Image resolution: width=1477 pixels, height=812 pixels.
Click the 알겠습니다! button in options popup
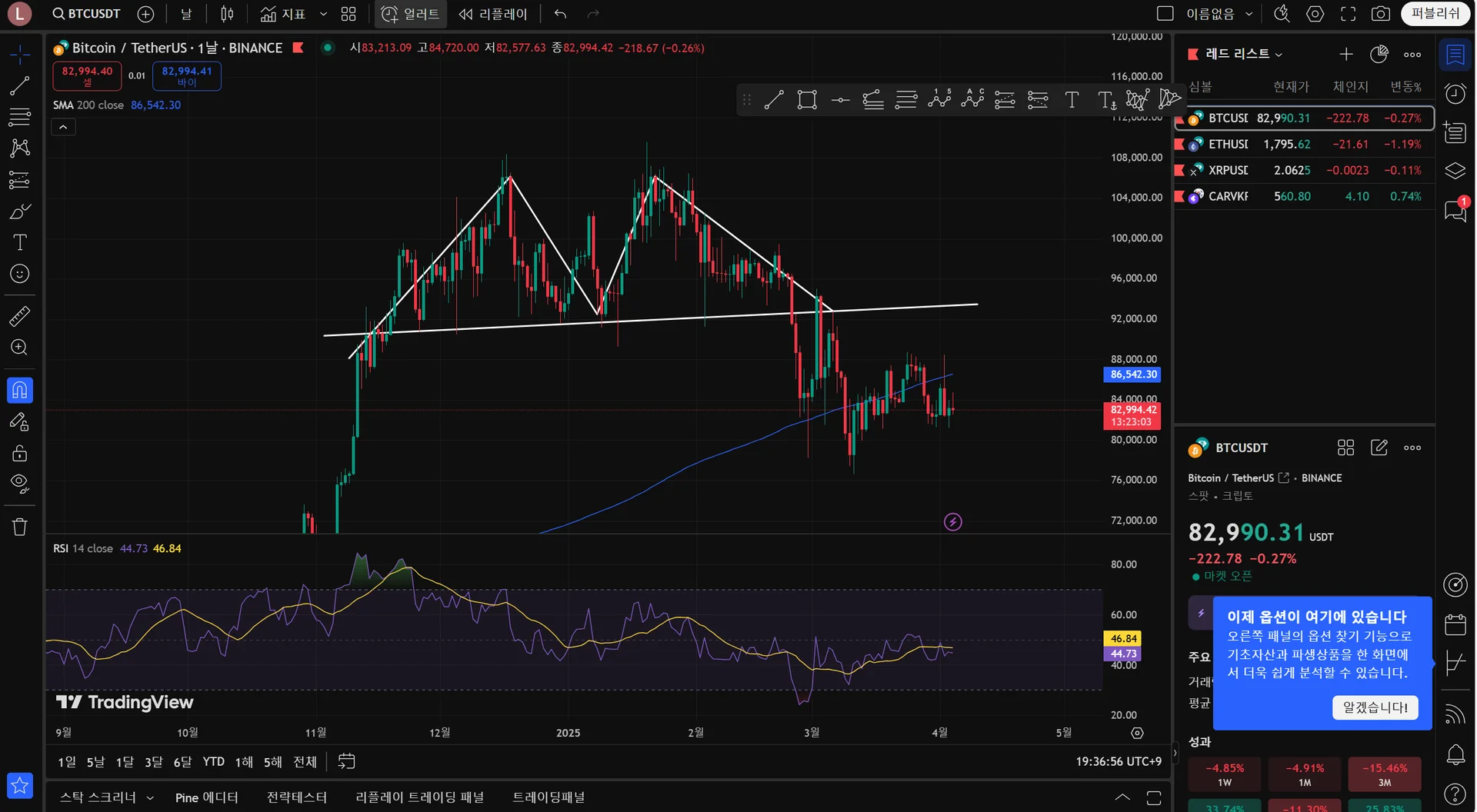coord(1375,707)
